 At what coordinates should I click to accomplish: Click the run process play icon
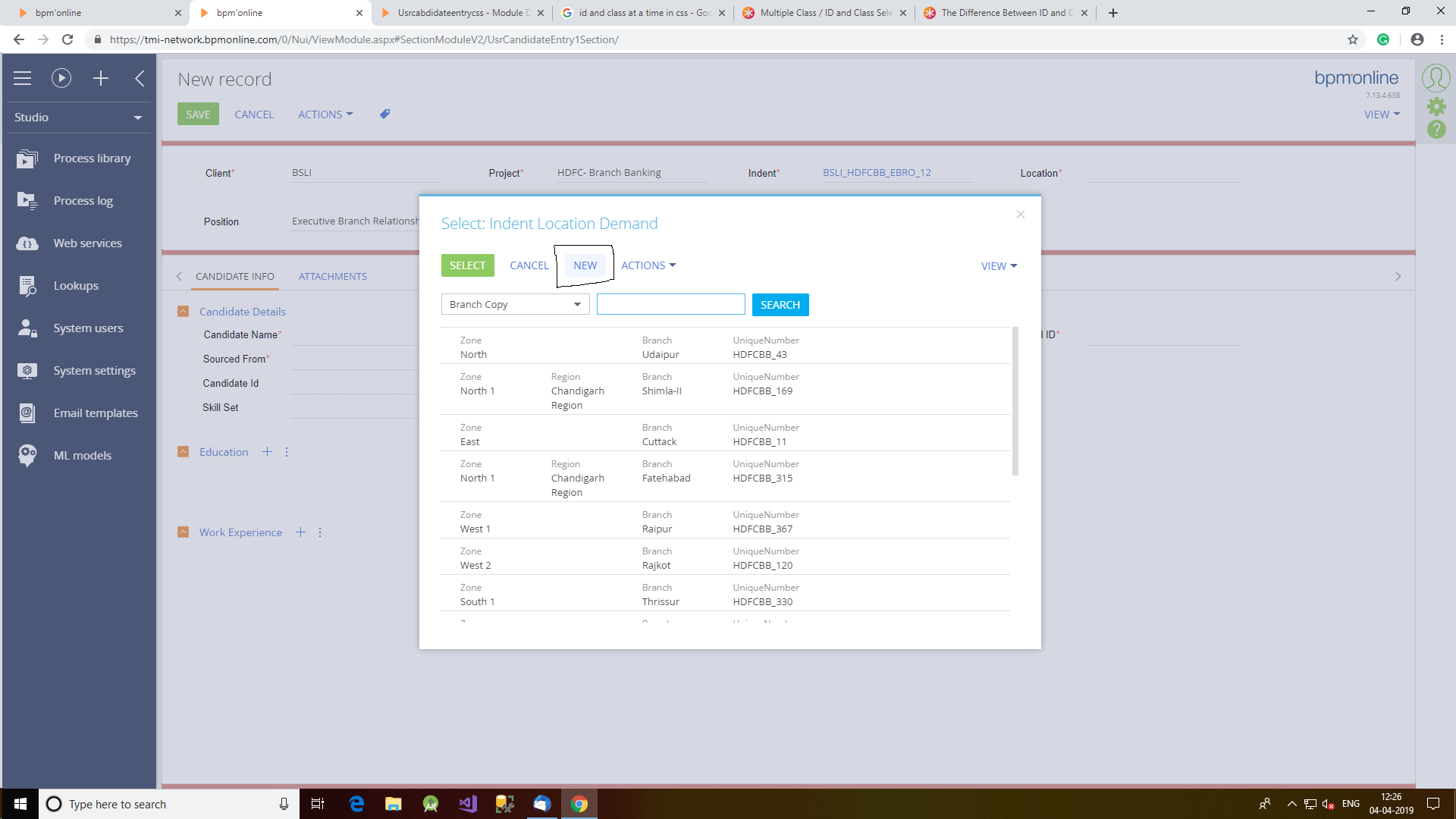tap(61, 78)
